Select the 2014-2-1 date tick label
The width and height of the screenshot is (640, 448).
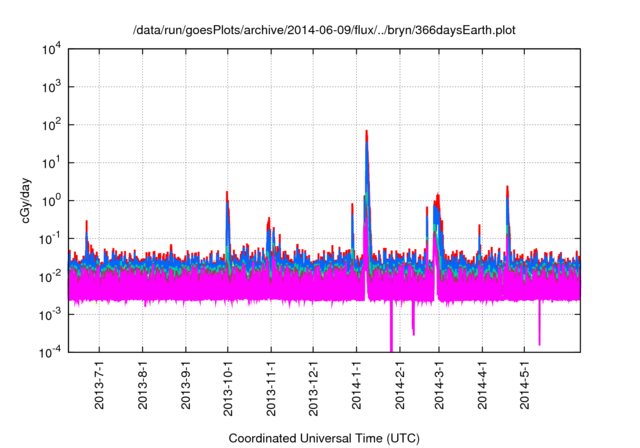click(398, 388)
